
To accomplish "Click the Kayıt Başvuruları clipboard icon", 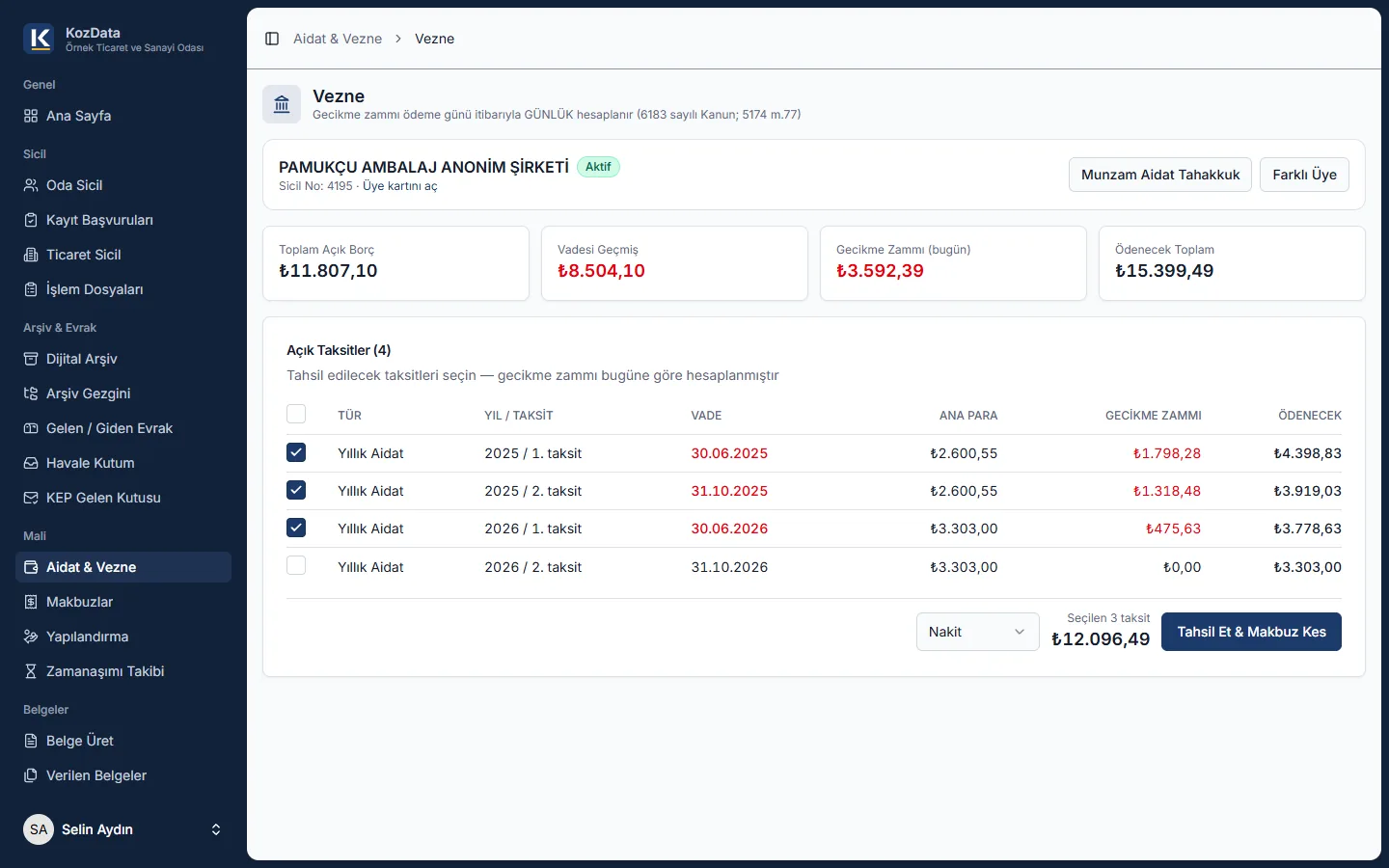I will point(31,220).
